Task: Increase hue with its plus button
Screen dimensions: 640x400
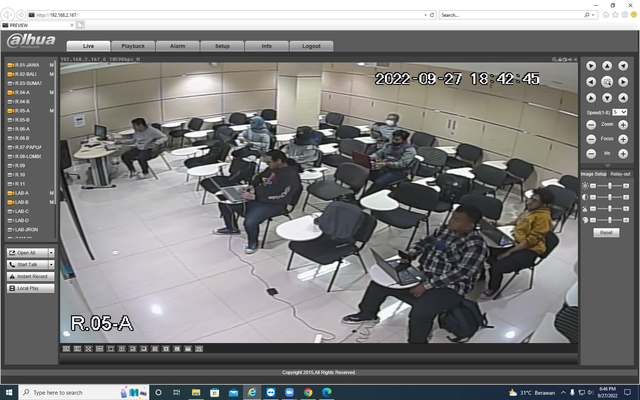Action: 626,220
